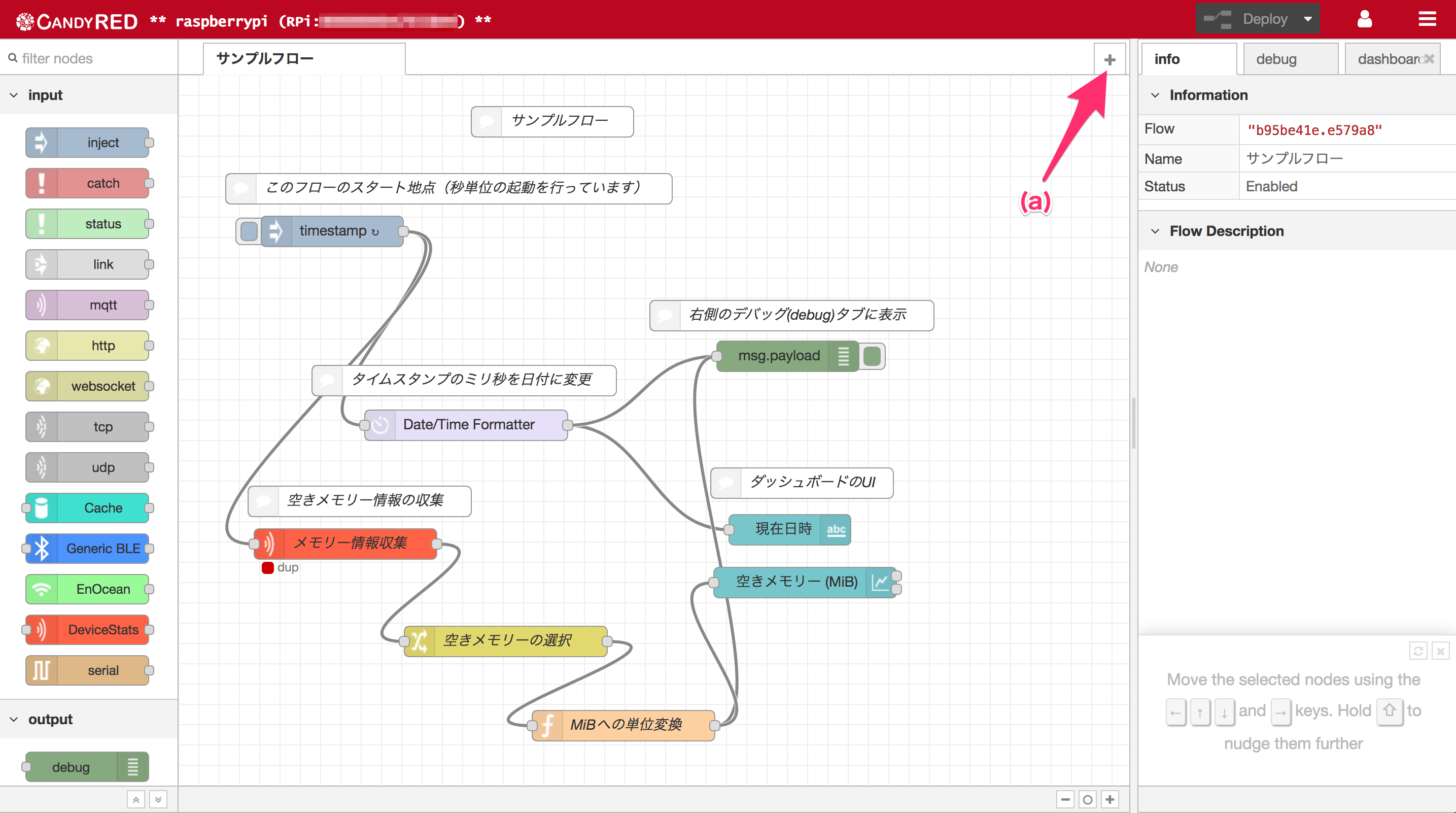Image resolution: width=1456 pixels, height=813 pixels.
Task: Toggle the msg.payload debug output
Action: (x=872, y=356)
